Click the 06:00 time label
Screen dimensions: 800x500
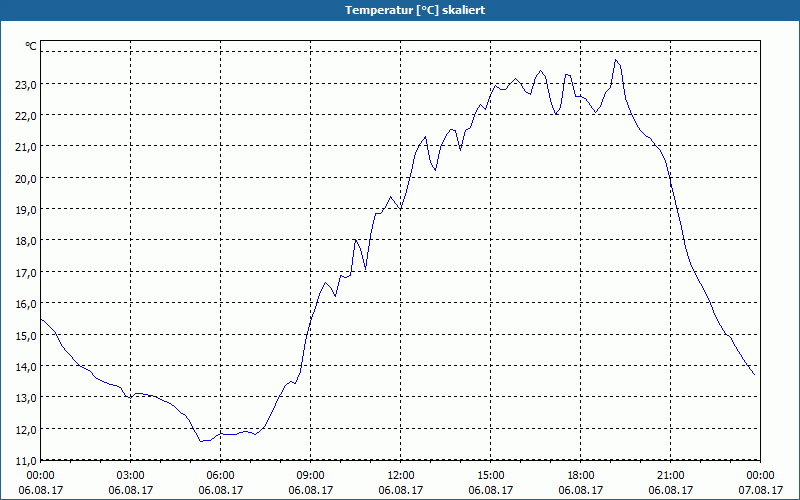[x=220, y=476]
